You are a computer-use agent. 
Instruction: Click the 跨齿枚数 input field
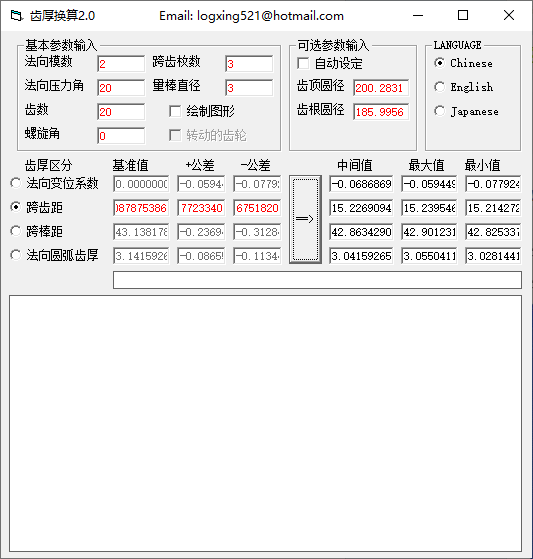tap(249, 64)
